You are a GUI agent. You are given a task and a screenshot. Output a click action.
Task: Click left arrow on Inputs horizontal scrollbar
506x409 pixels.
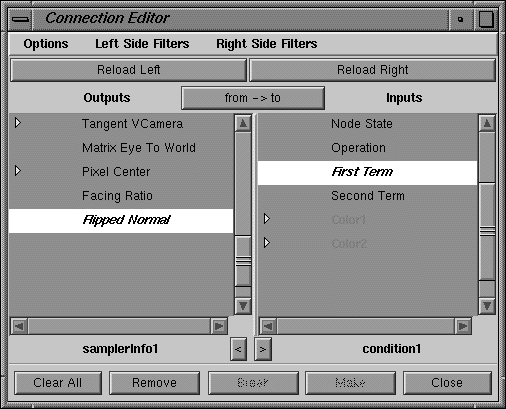point(268,326)
